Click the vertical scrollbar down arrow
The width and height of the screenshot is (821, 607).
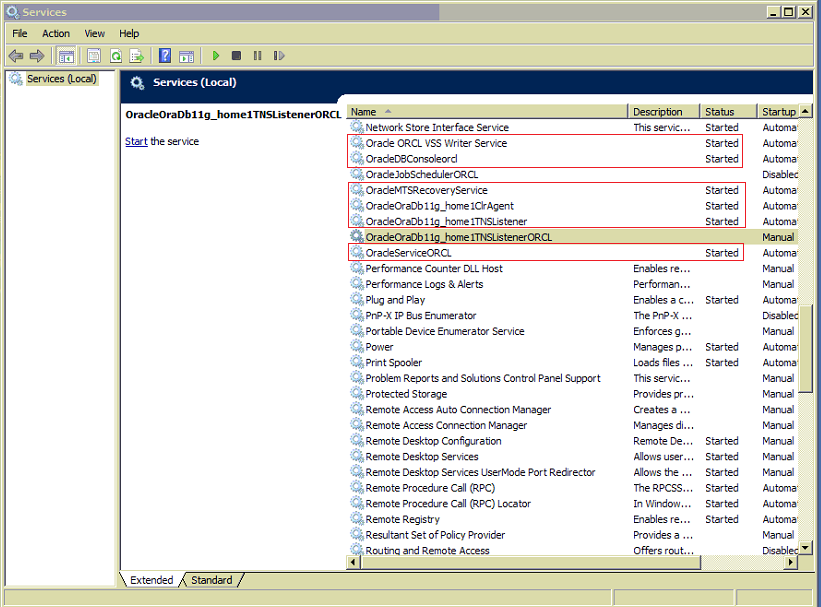[x=805, y=548]
